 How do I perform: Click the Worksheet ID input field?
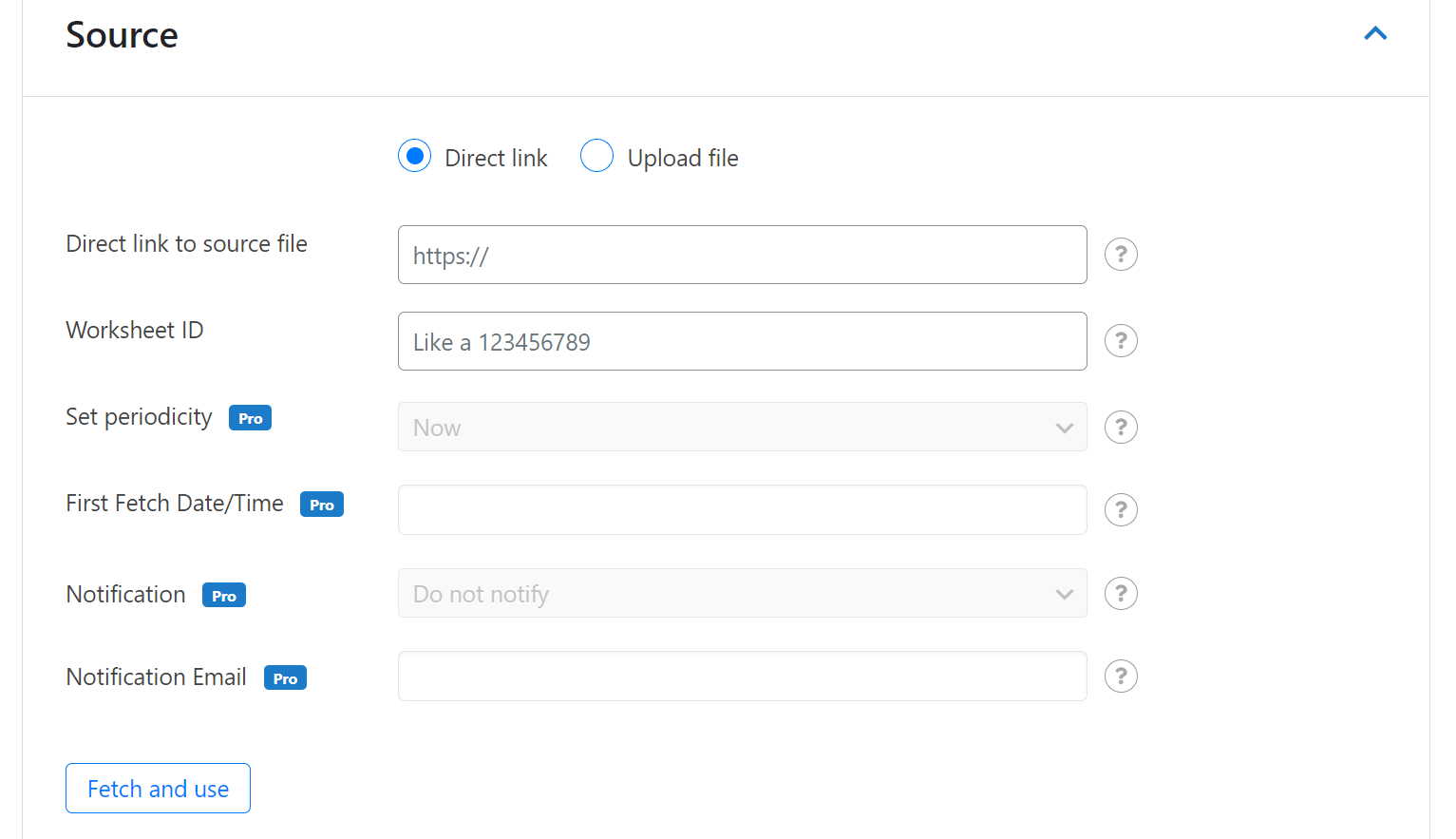click(x=742, y=341)
